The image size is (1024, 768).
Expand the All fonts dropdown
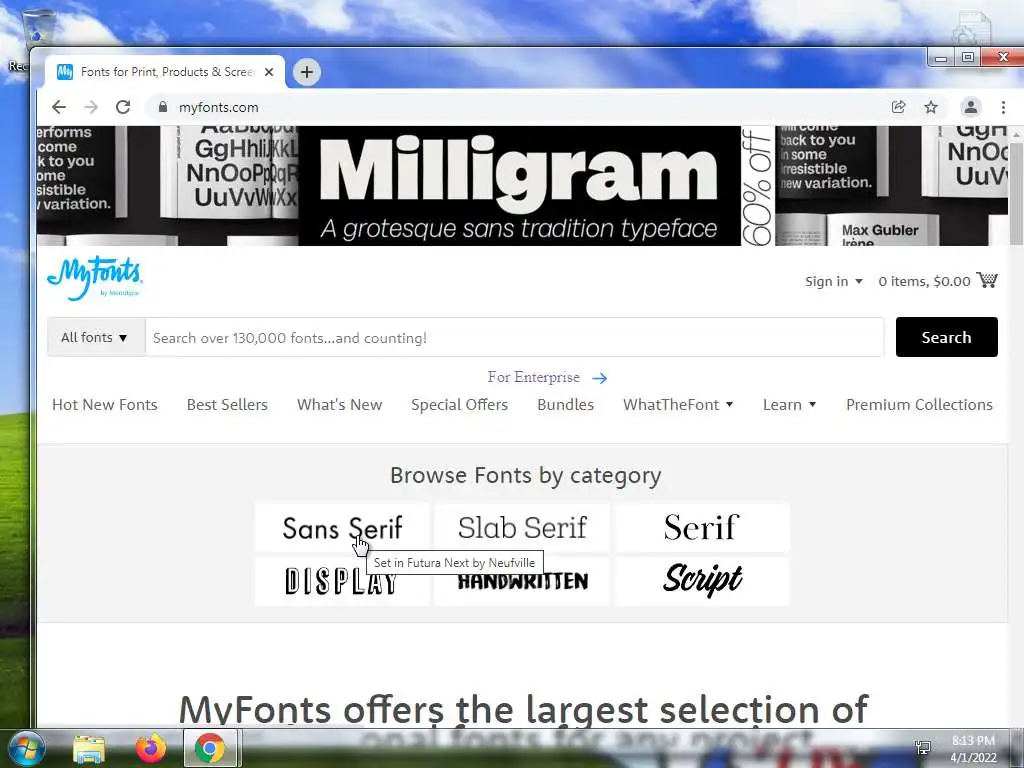(96, 338)
